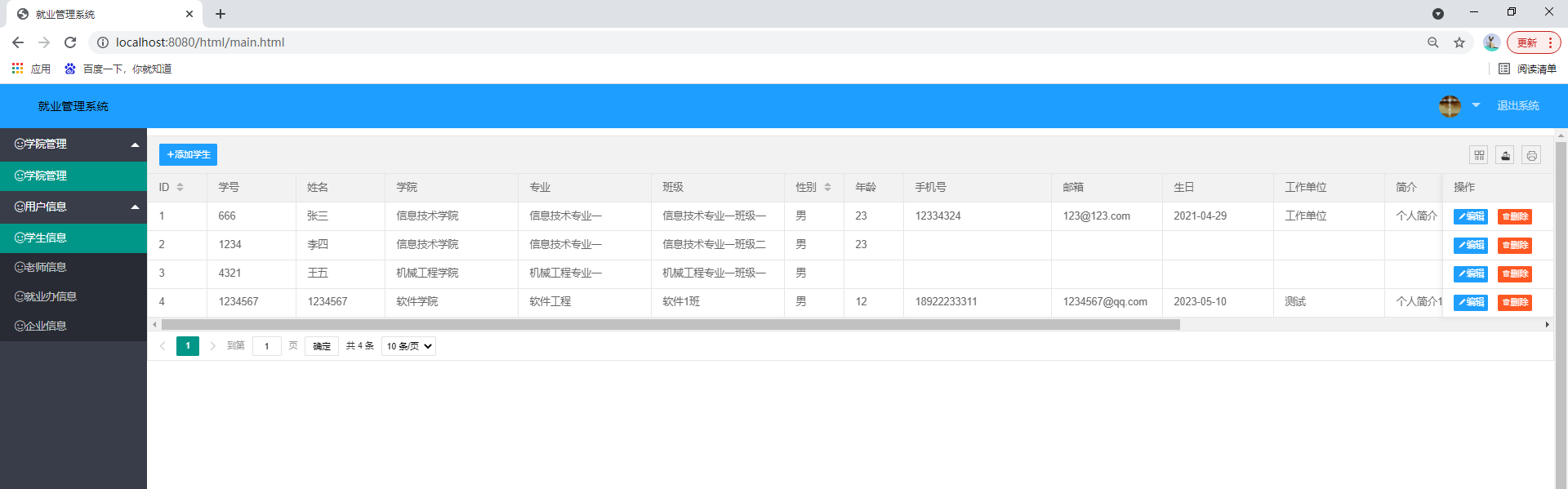This screenshot has width=1568, height=489.
Task: Sort table by 性别 column arrows
Action: coord(827,188)
